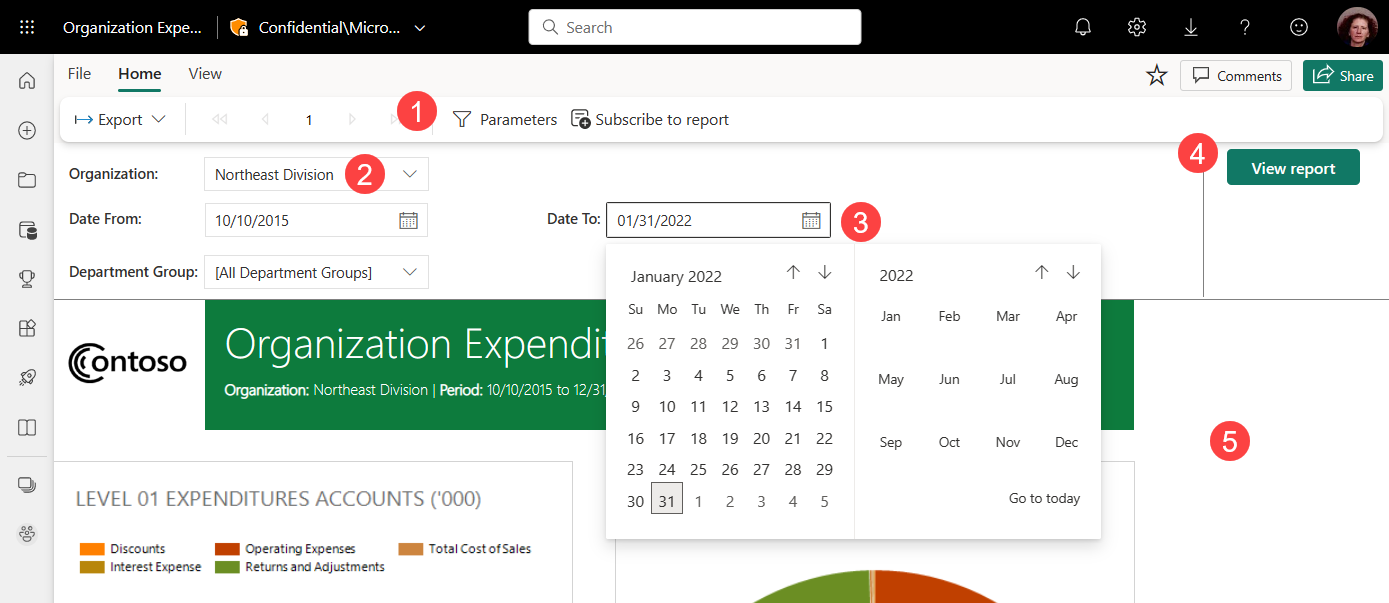Open the bottom workspace people icon
This screenshot has width=1389, height=603.
tap(27, 534)
